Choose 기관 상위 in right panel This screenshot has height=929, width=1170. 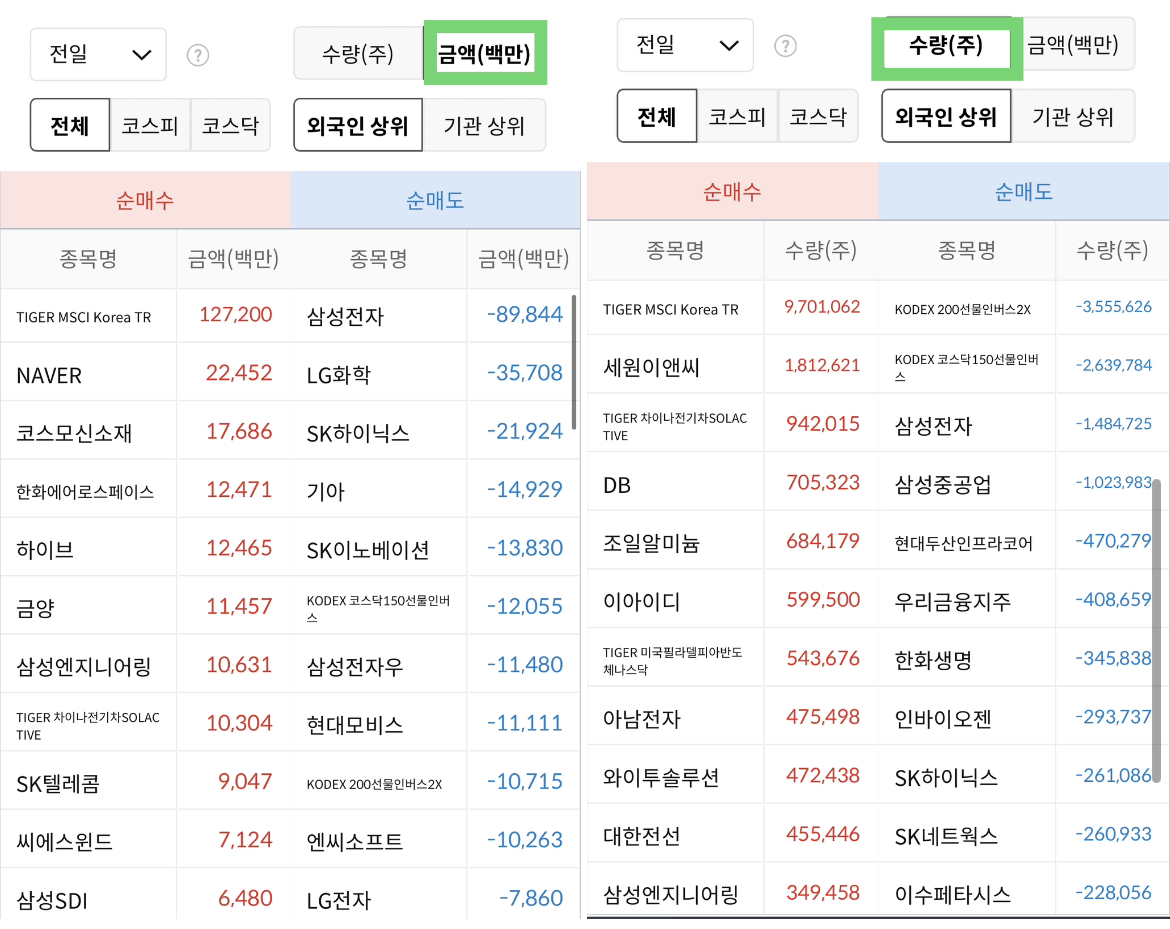click(x=1073, y=116)
